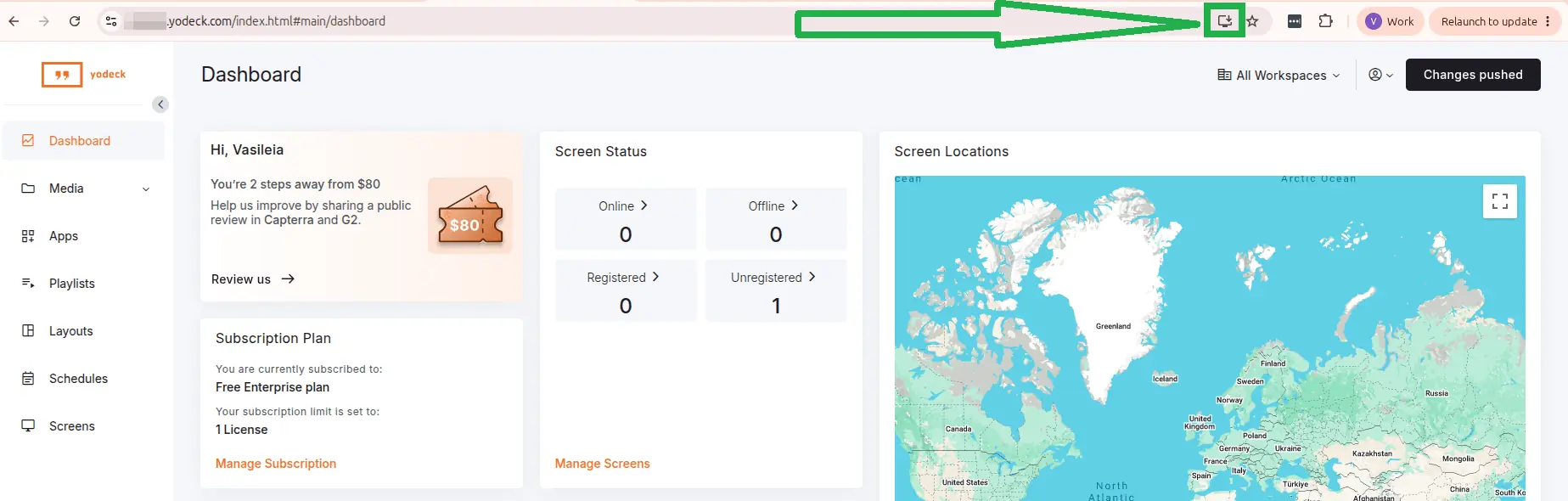
Task: Open Layouts in sidebar
Action: pyautogui.click(x=83, y=331)
